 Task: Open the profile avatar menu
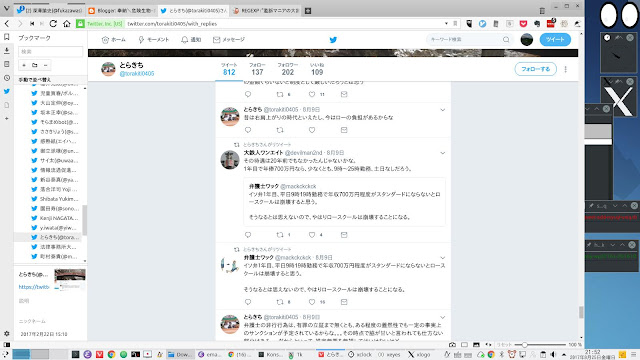coord(527,40)
